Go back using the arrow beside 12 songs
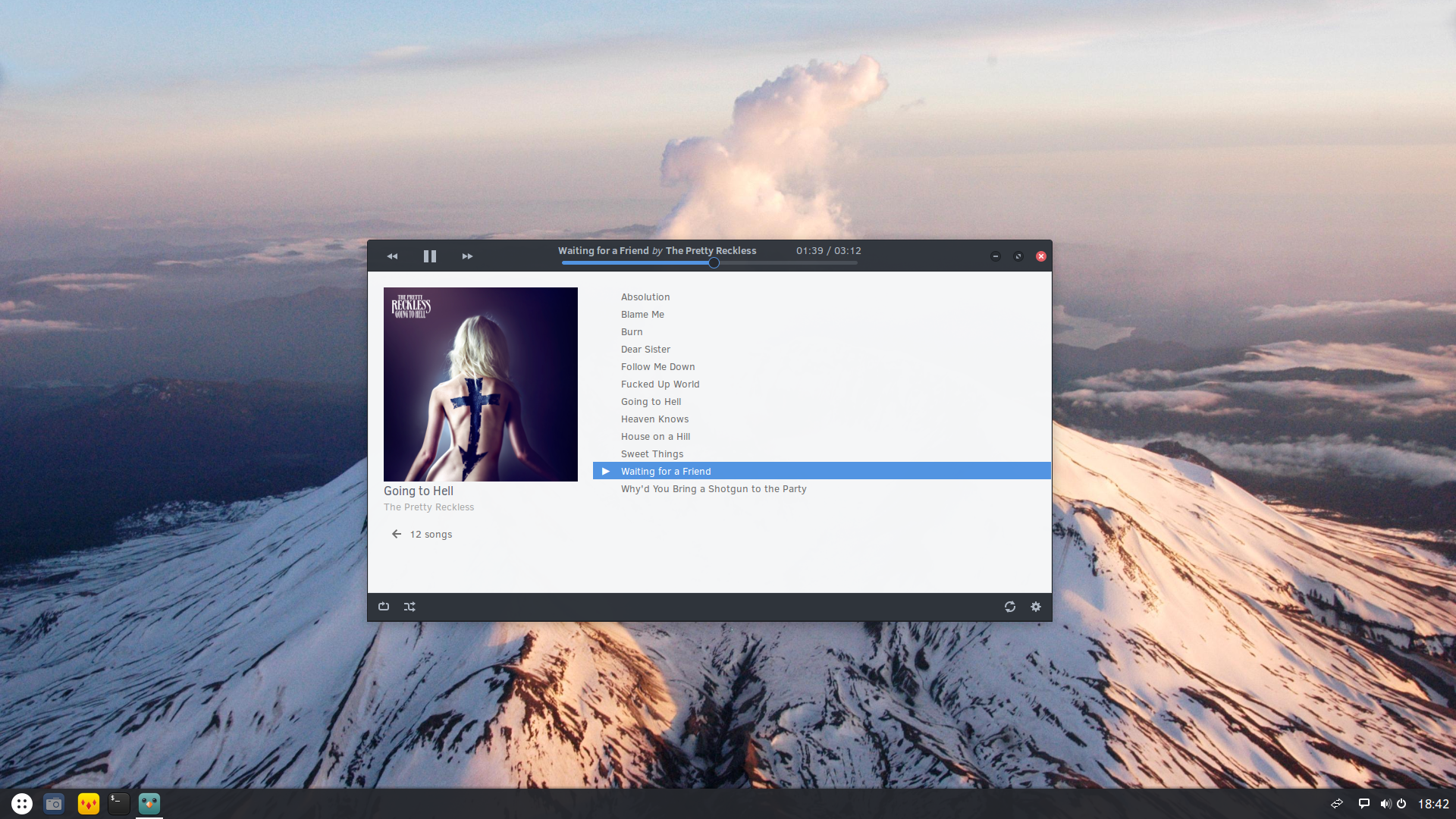 click(x=396, y=535)
